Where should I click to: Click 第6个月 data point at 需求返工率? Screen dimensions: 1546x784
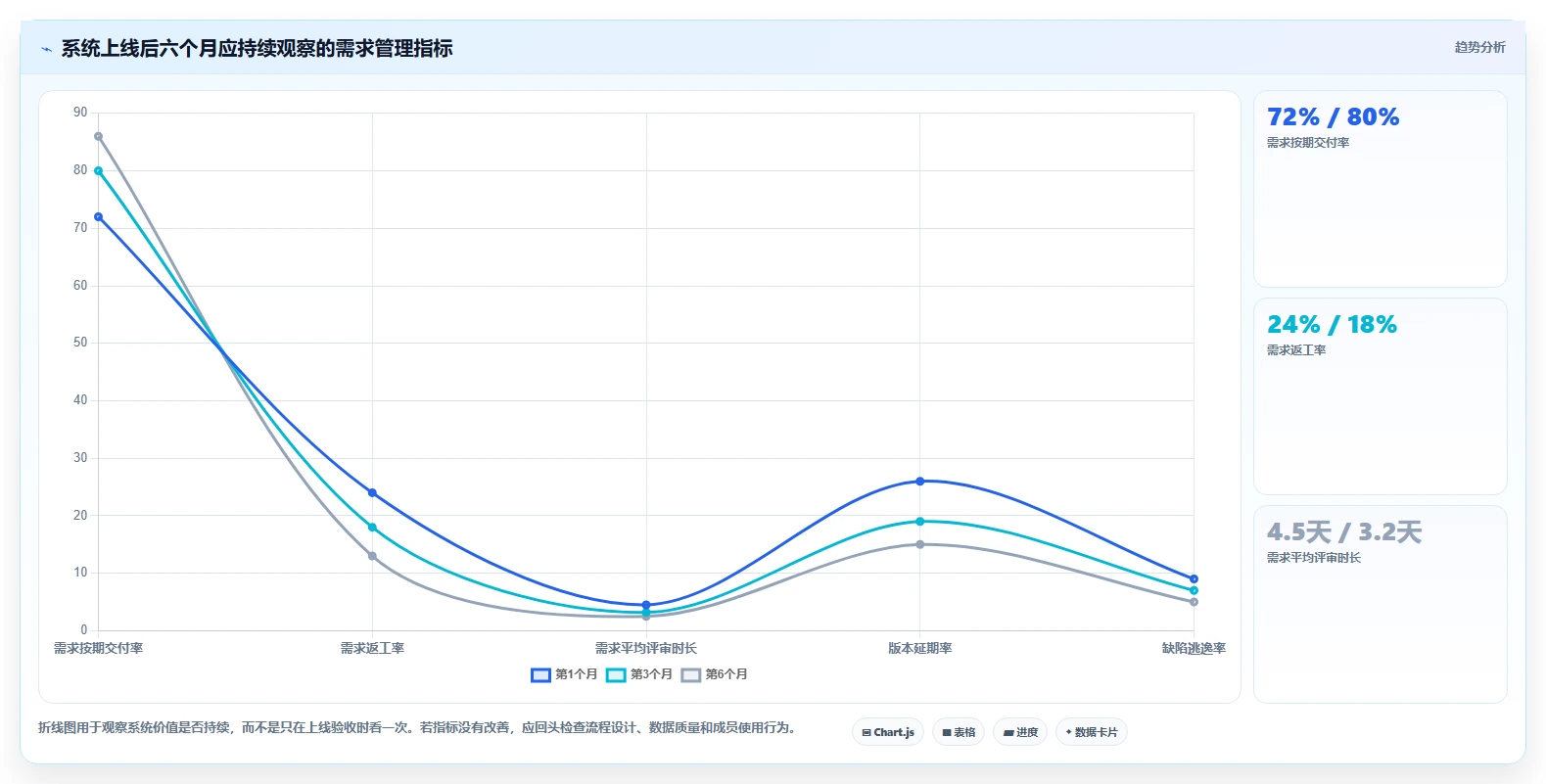click(x=372, y=556)
